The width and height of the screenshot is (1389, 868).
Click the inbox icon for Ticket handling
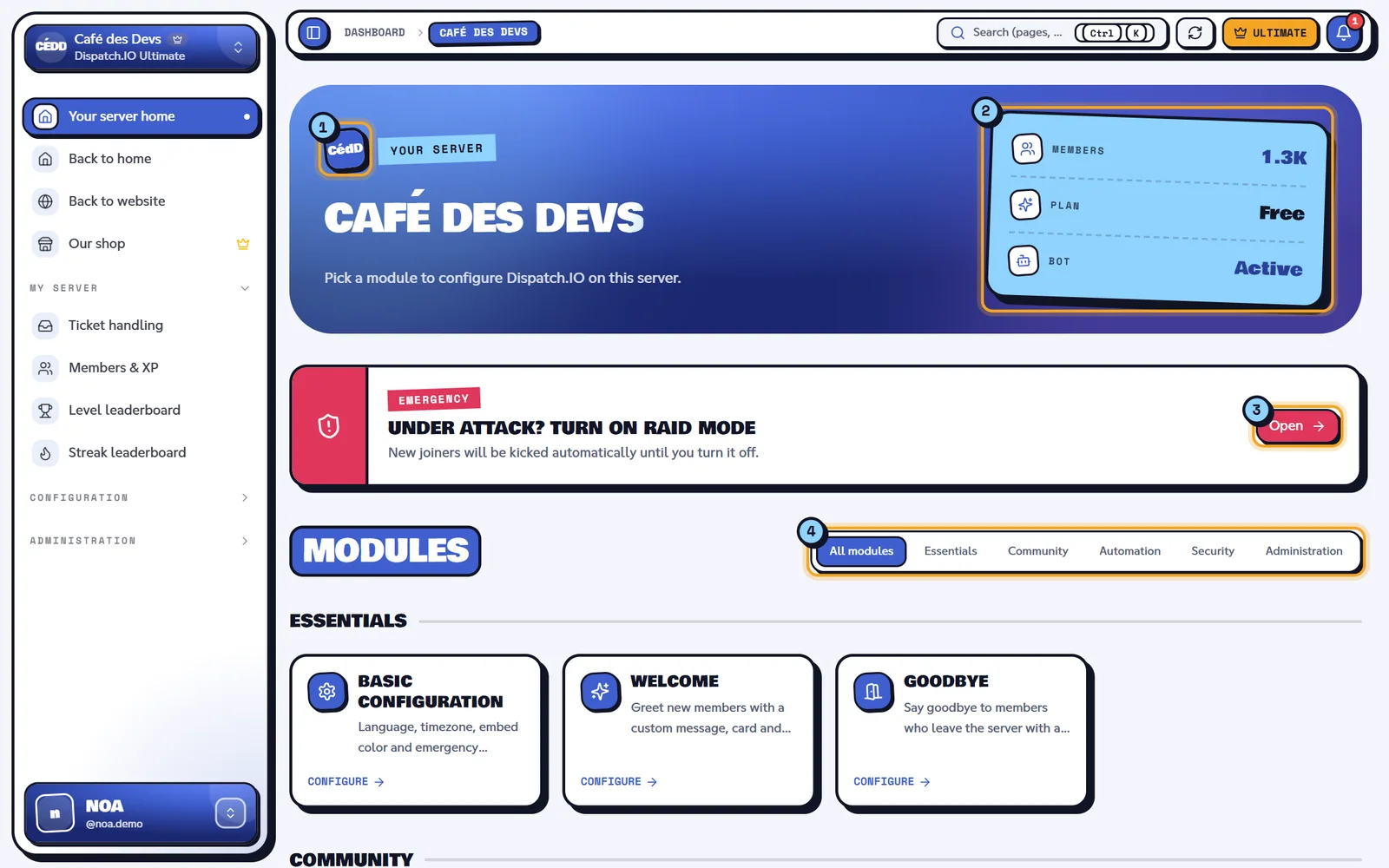tap(45, 325)
